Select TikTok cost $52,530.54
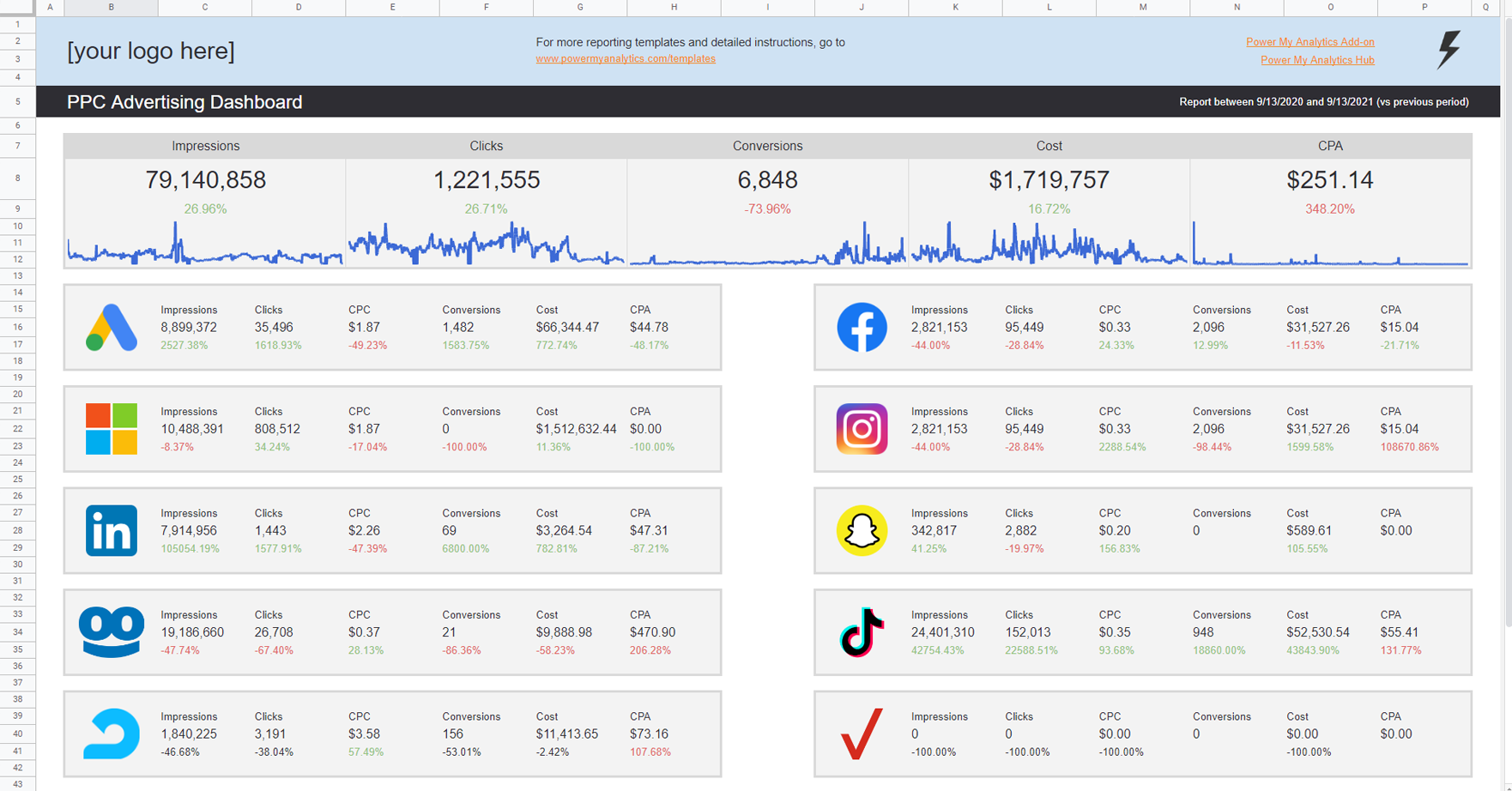The height and width of the screenshot is (791, 1512). (x=1318, y=632)
